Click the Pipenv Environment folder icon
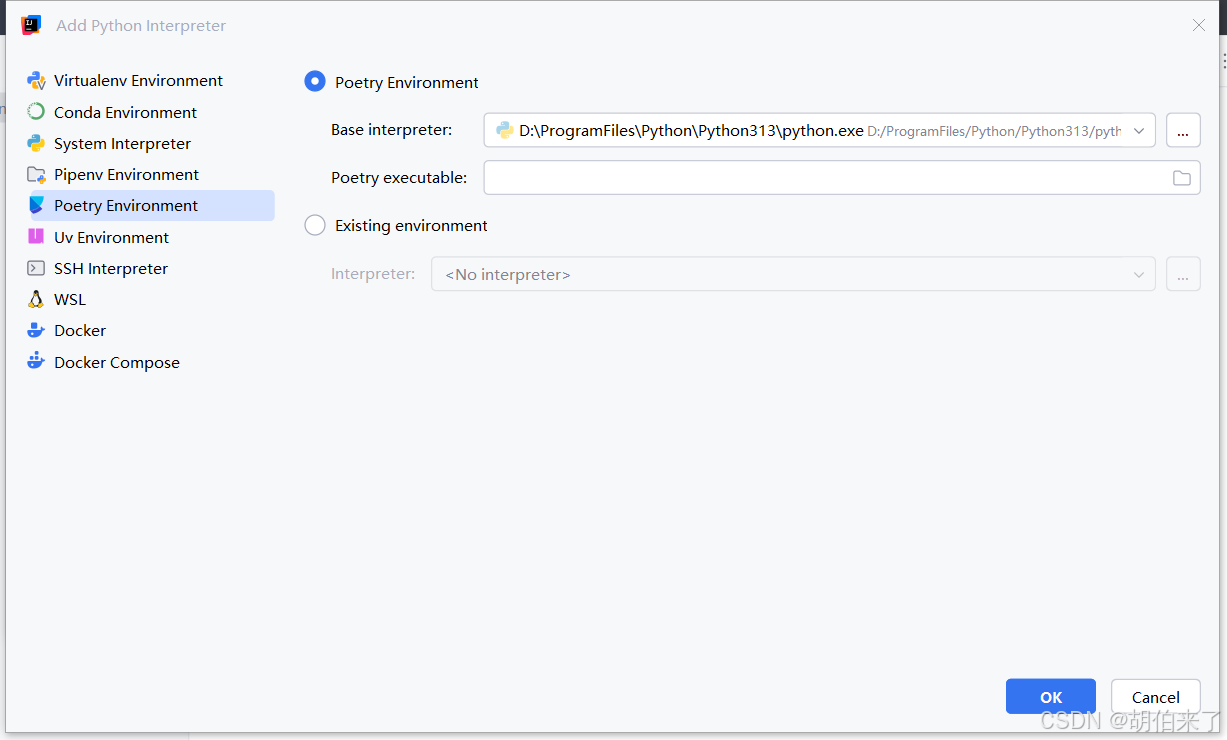Image resolution: width=1227 pixels, height=740 pixels. [x=37, y=174]
